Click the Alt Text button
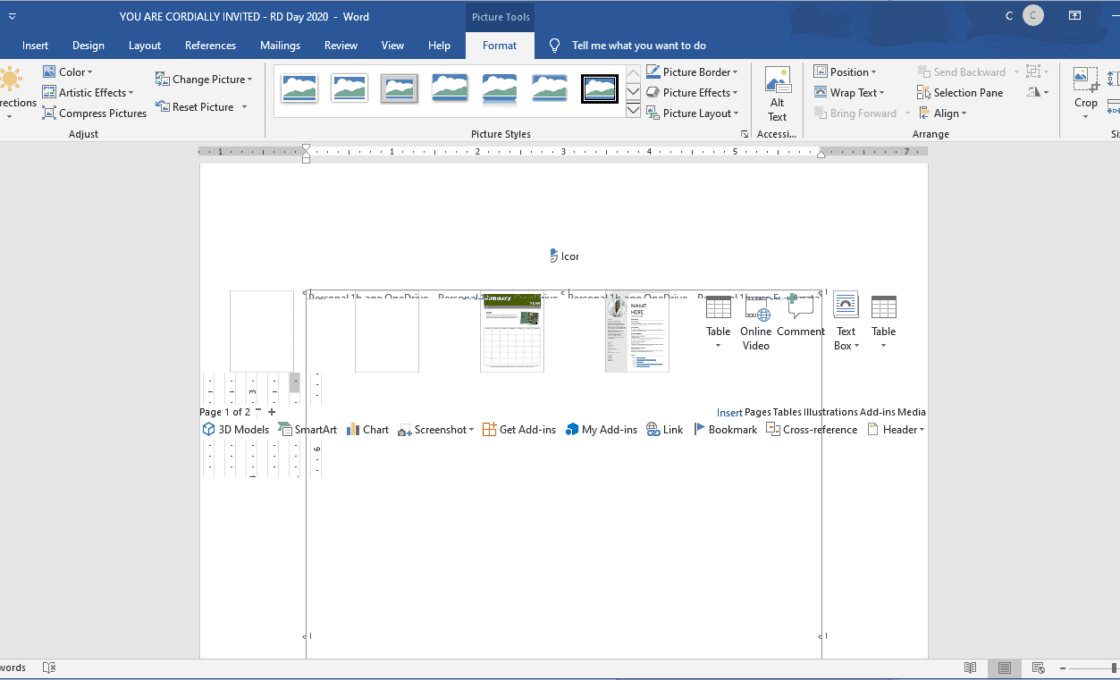The width and height of the screenshot is (1120, 680). tap(777, 94)
